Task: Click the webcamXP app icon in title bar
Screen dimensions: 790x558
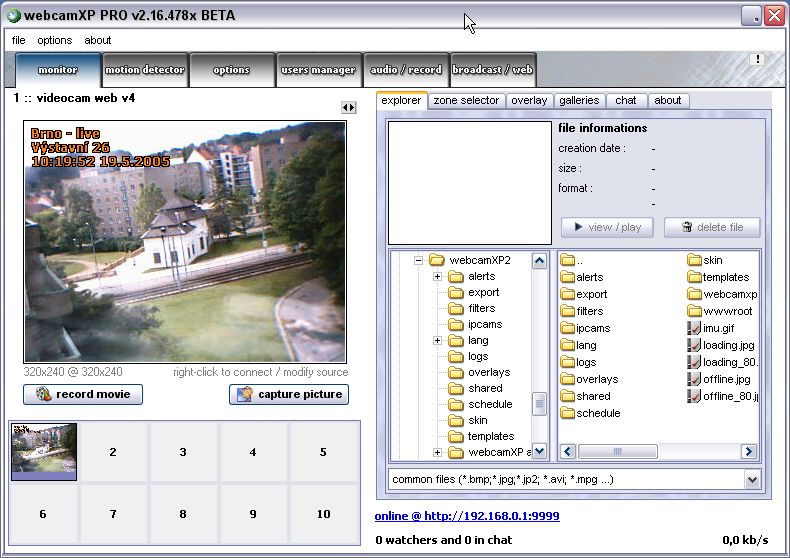Action: coord(14,15)
